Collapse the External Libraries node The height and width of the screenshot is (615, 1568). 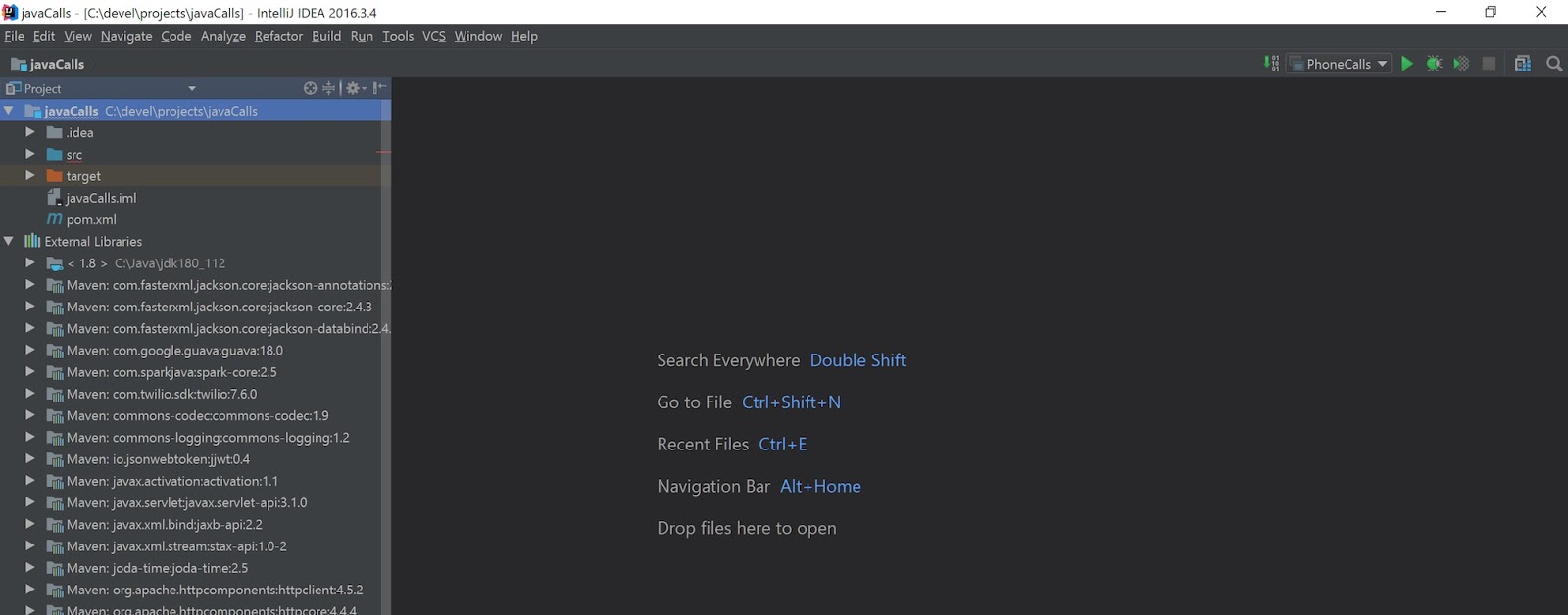pyautogui.click(x=9, y=241)
